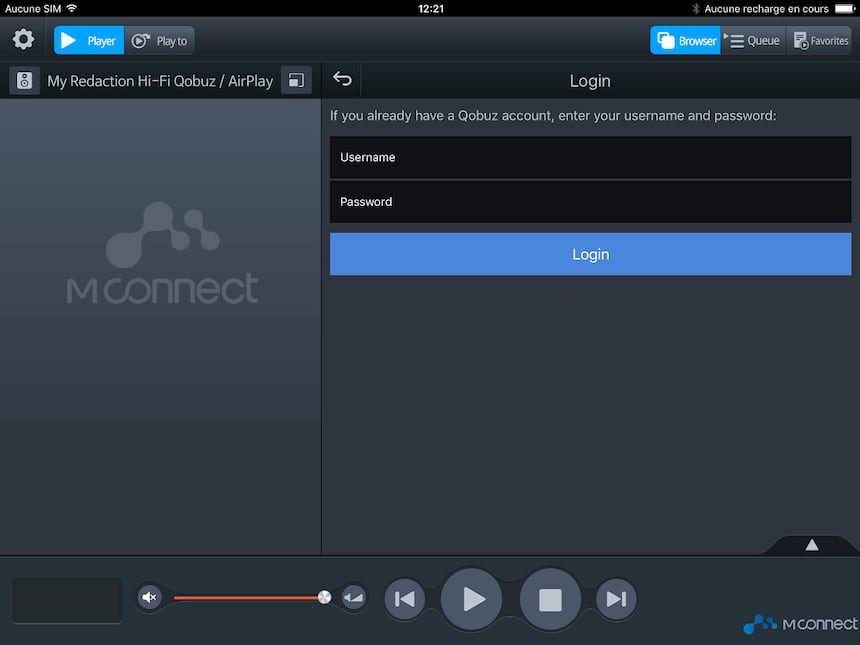860x645 pixels.
Task: Open the settings gear
Action: [x=23, y=39]
